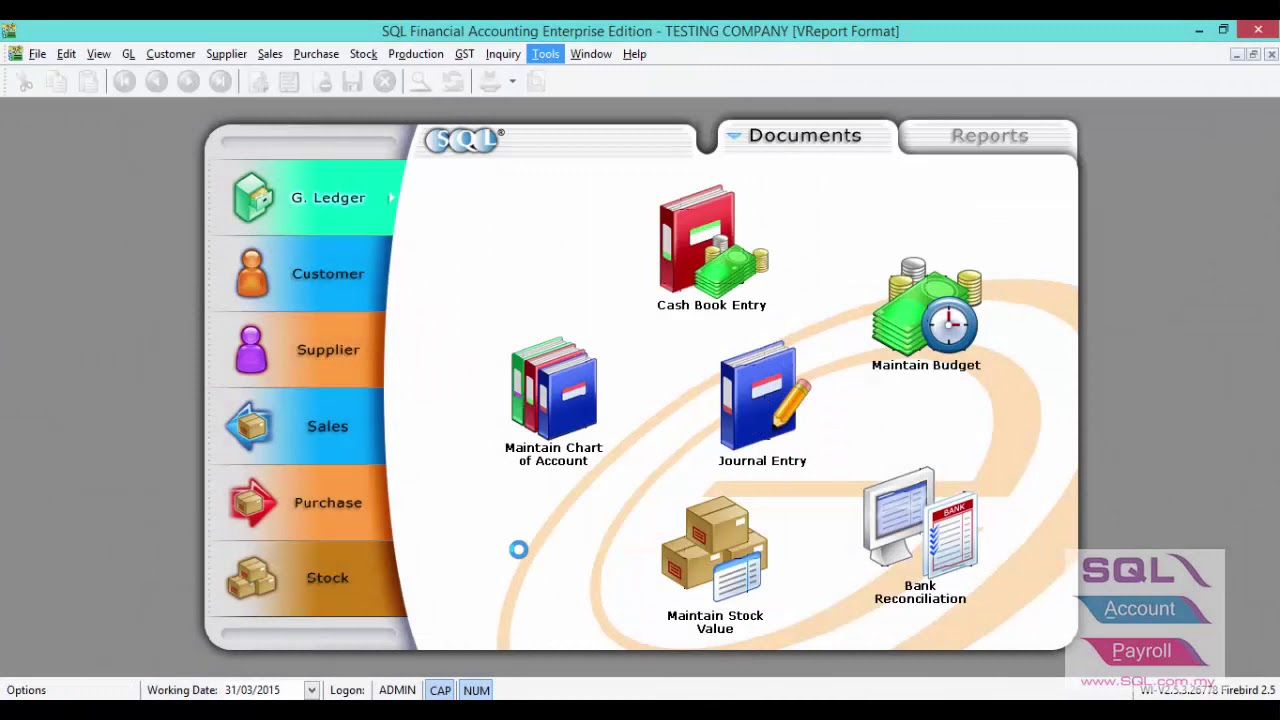The image size is (1280, 720).
Task: Open Bank Reconciliation
Action: [920, 537]
